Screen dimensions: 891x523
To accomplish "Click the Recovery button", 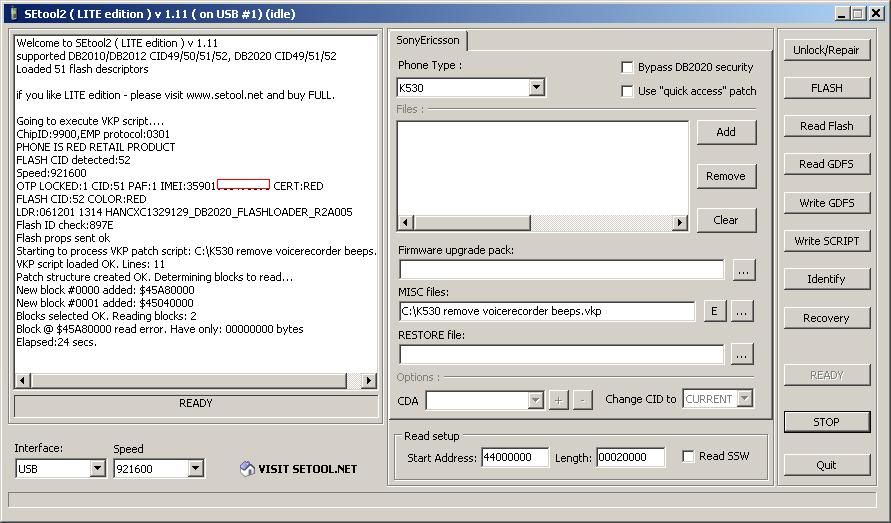I will [x=826, y=318].
